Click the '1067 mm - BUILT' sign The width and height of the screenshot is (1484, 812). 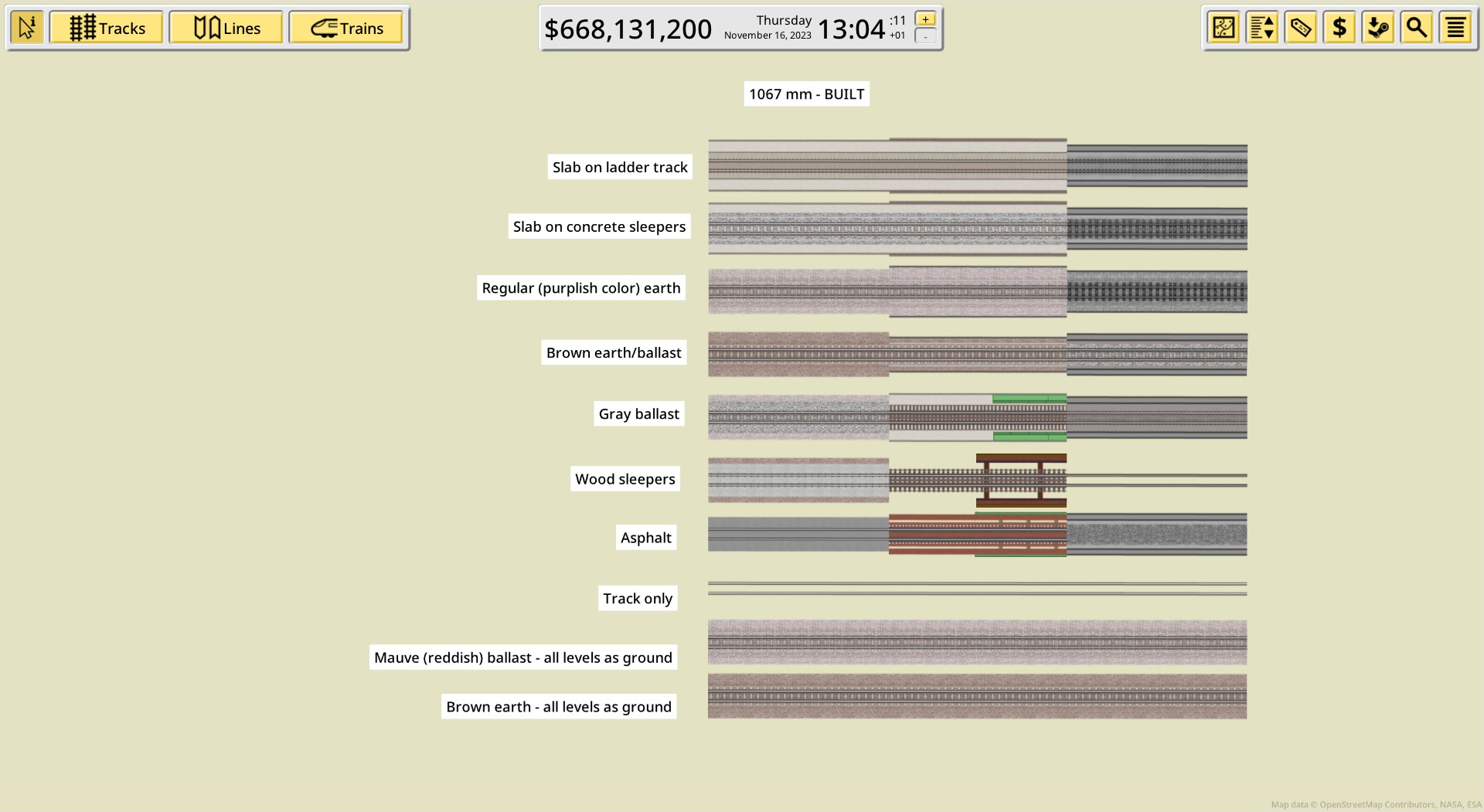[806, 93]
